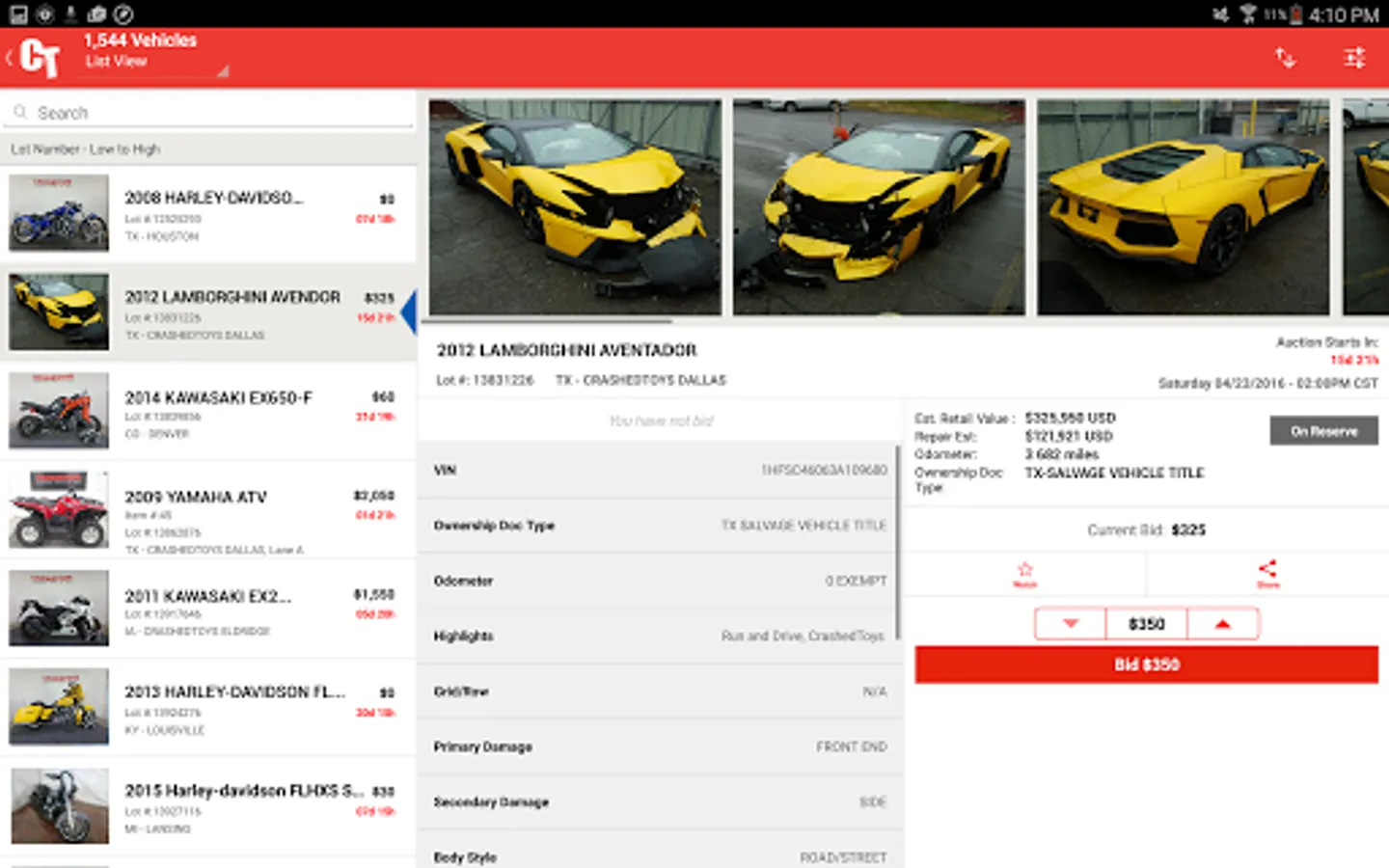Click the Repair Est $121,921 USD value
1389x868 pixels.
[x=1069, y=436]
